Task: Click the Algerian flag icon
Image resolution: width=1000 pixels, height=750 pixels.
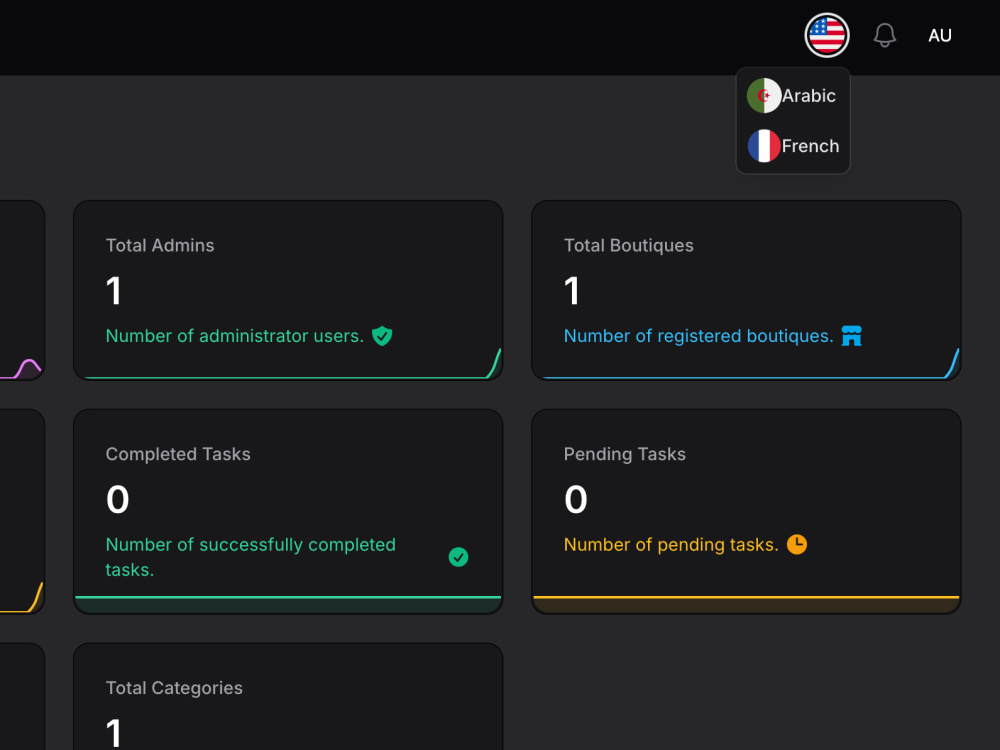Action: pyautogui.click(x=763, y=96)
